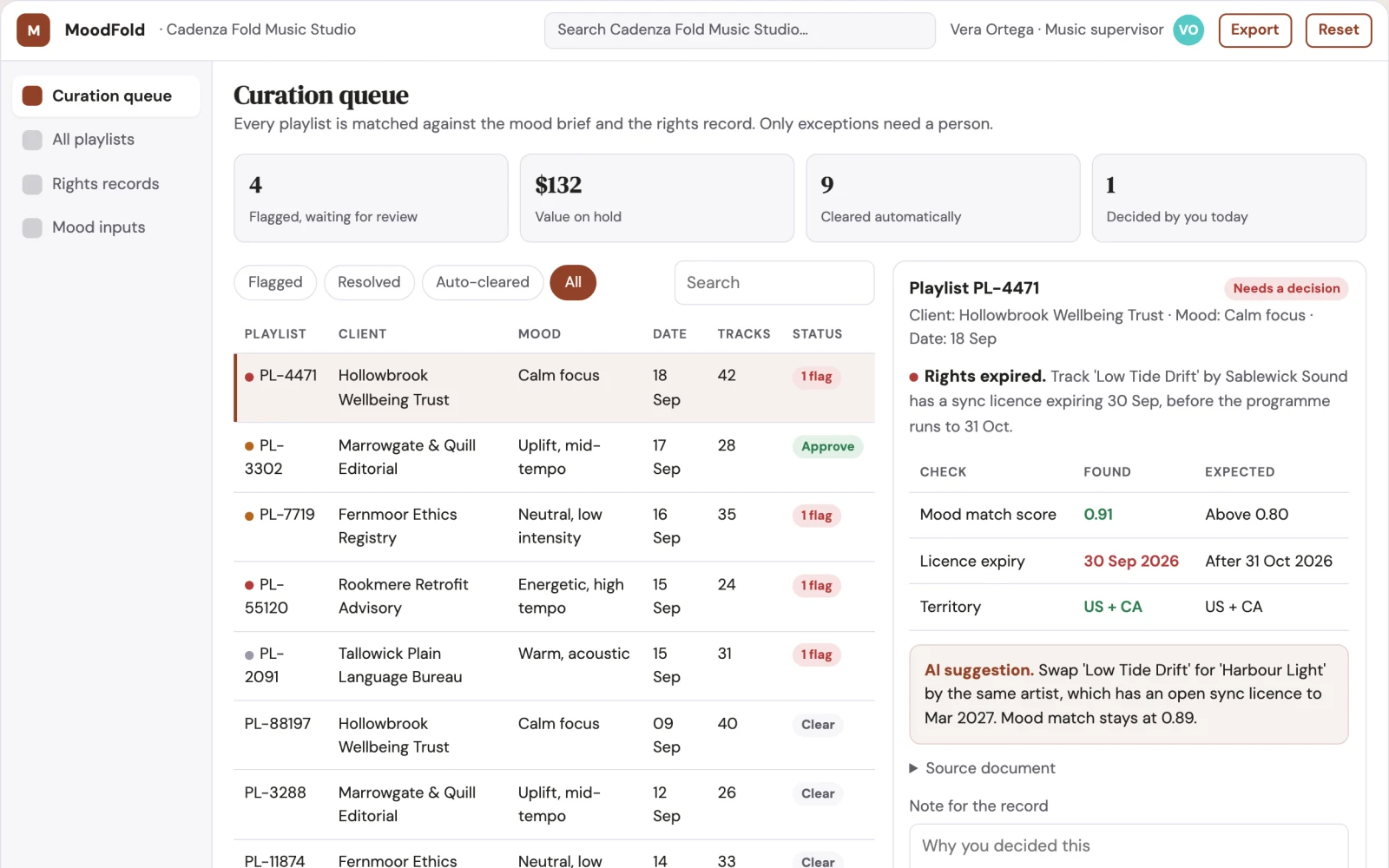The height and width of the screenshot is (868, 1389).
Task: Click the Clear badge for PL-3288
Action: point(818,793)
